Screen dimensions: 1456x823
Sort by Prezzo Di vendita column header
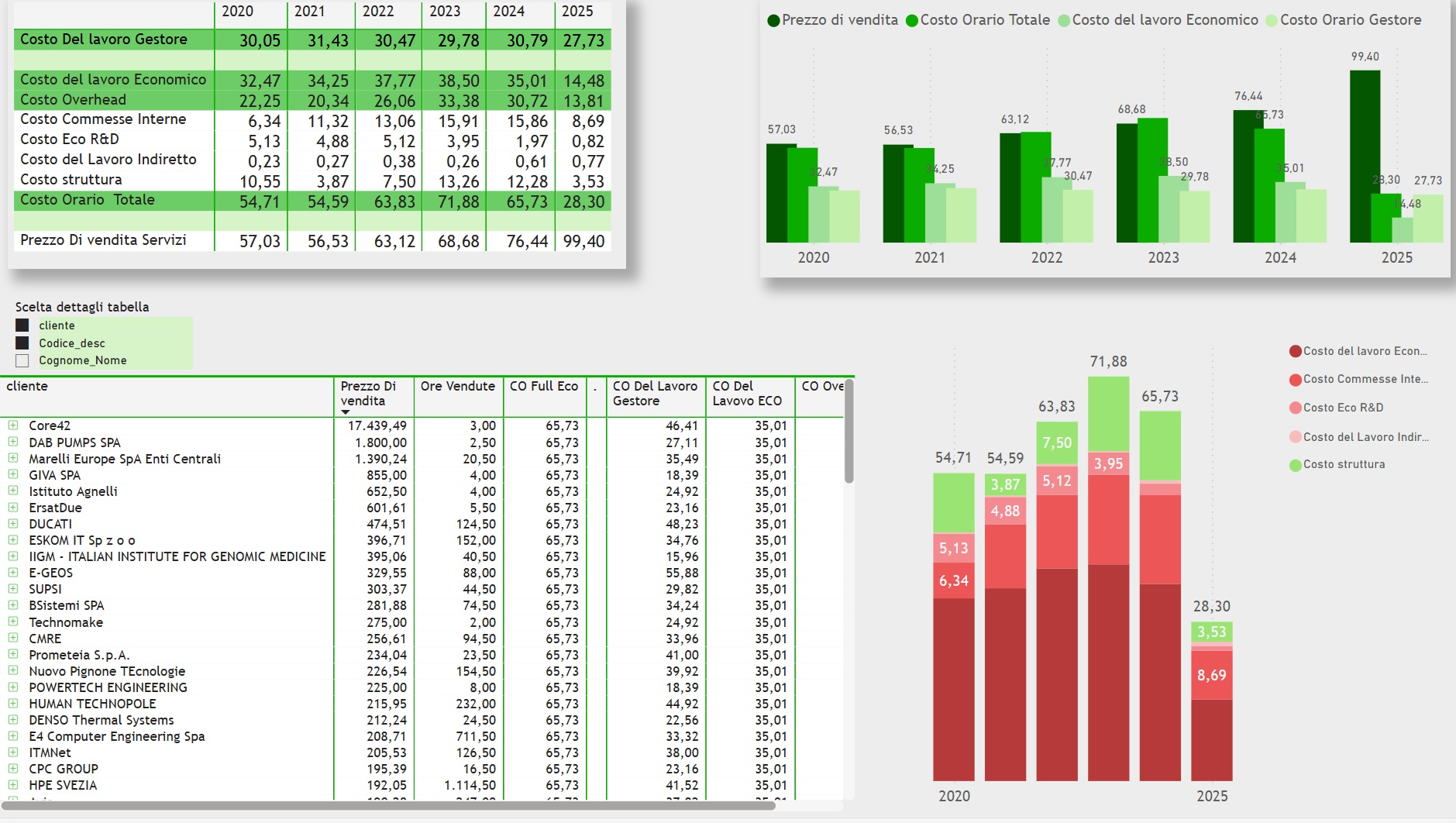(368, 393)
